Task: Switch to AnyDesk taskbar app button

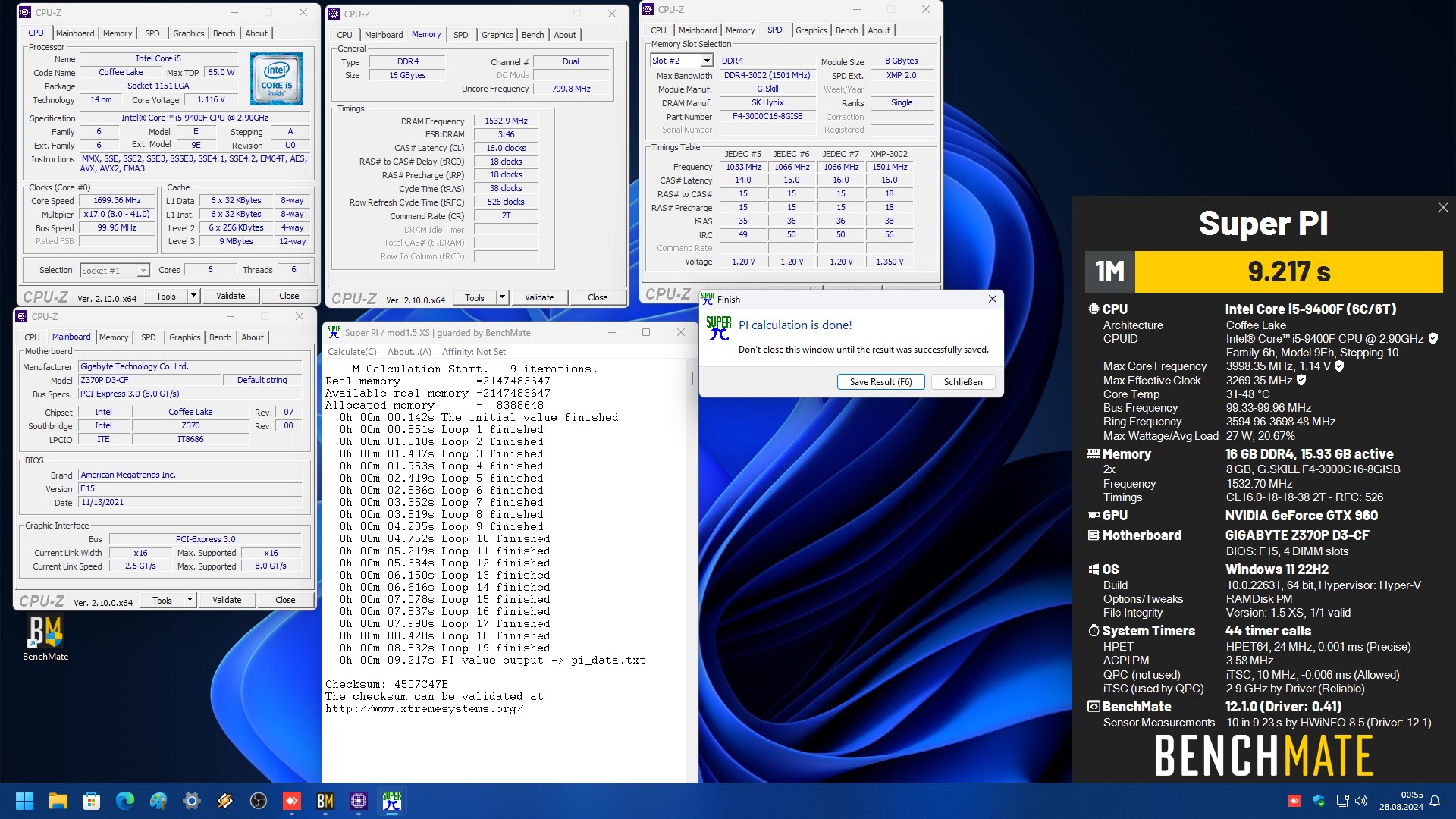Action: (x=291, y=801)
